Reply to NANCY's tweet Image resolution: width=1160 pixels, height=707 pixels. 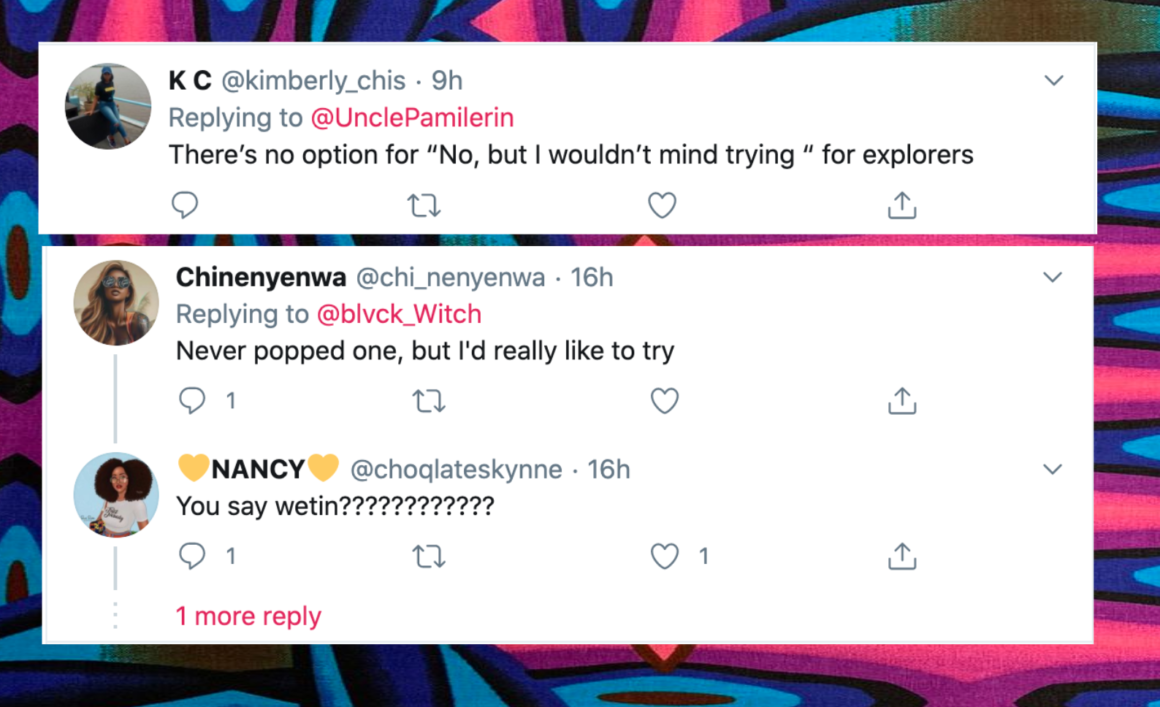(x=192, y=556)
